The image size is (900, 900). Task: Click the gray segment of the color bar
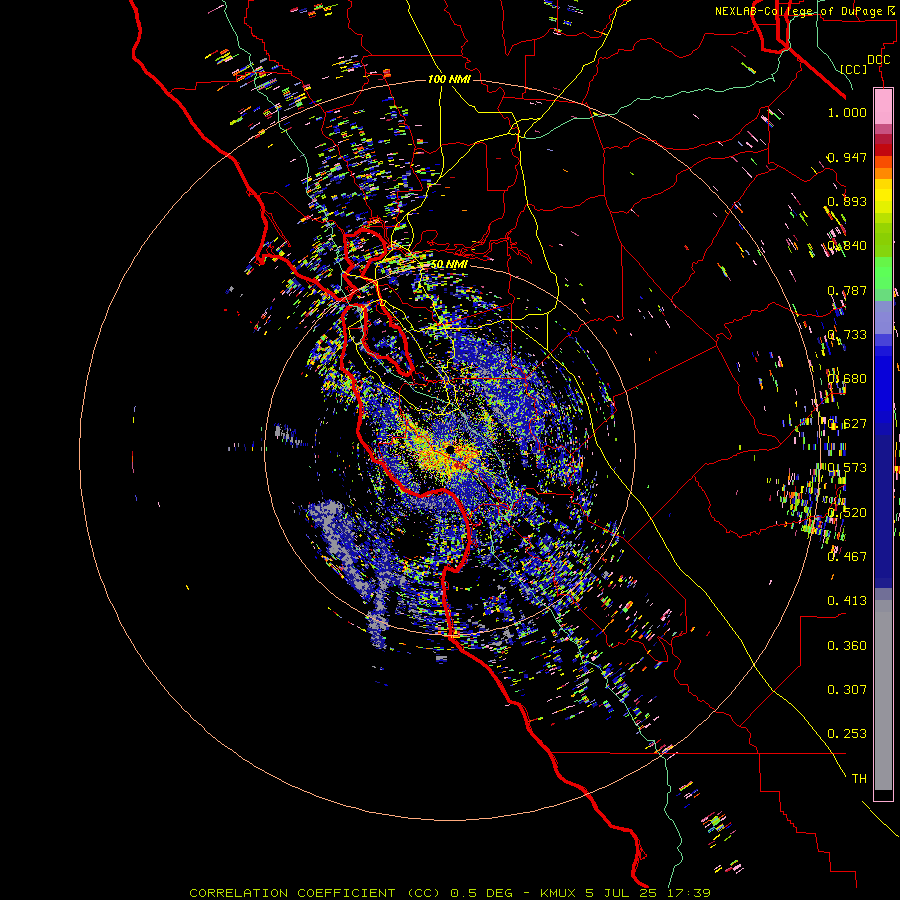tap(883, 695)
